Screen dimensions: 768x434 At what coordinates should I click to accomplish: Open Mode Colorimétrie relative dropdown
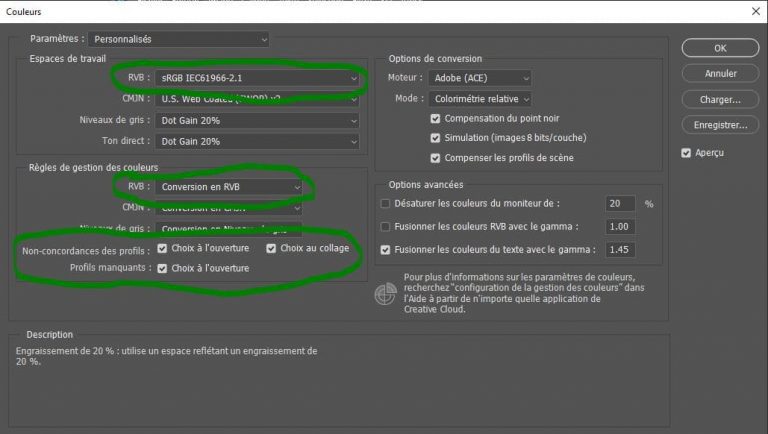[480, 99]
